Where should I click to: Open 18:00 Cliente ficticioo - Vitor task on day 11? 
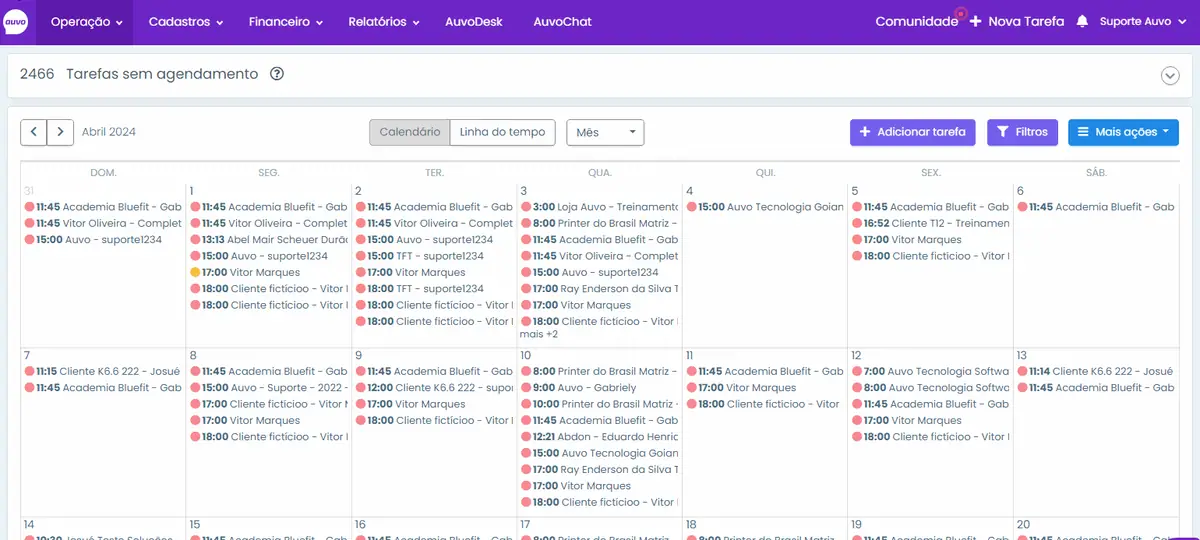click(x=764, y=404)
